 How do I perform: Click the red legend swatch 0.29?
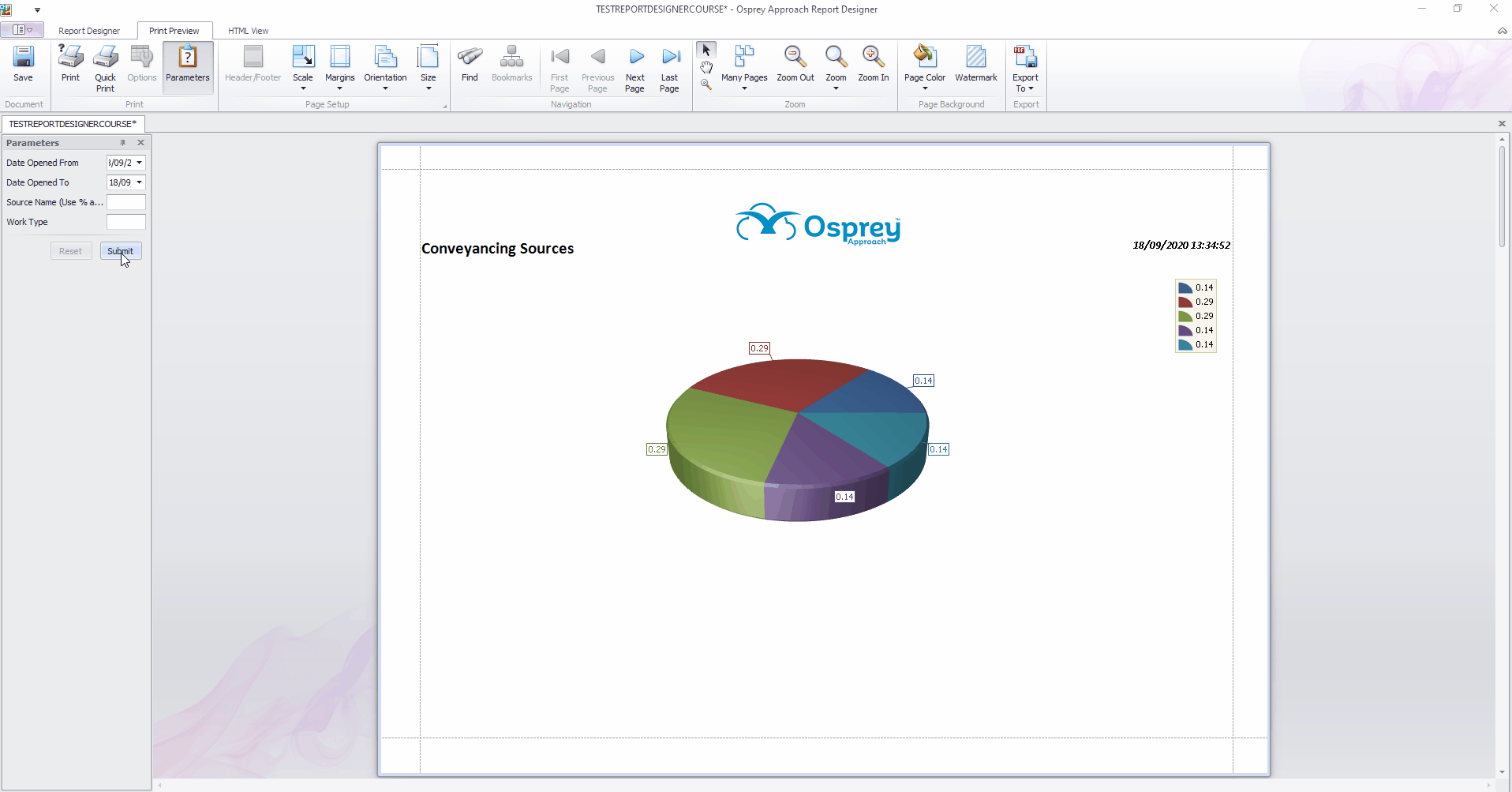pos(1185,302)
